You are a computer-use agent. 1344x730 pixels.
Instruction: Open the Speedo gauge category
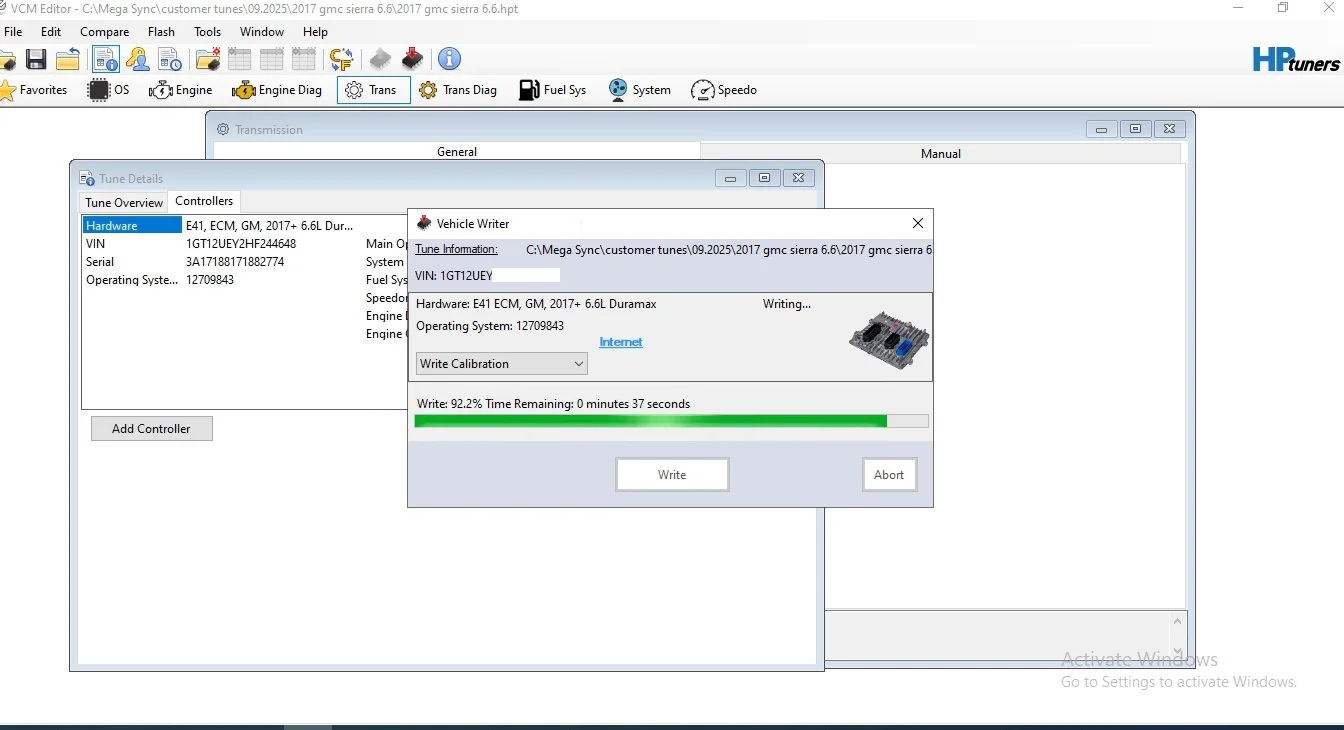pyautogui.click(x=724, y=90)
